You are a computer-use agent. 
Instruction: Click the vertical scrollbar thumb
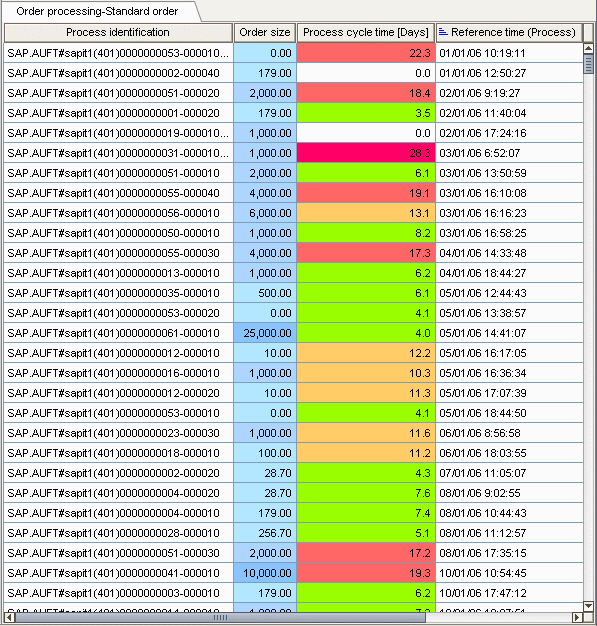[588, 64]
